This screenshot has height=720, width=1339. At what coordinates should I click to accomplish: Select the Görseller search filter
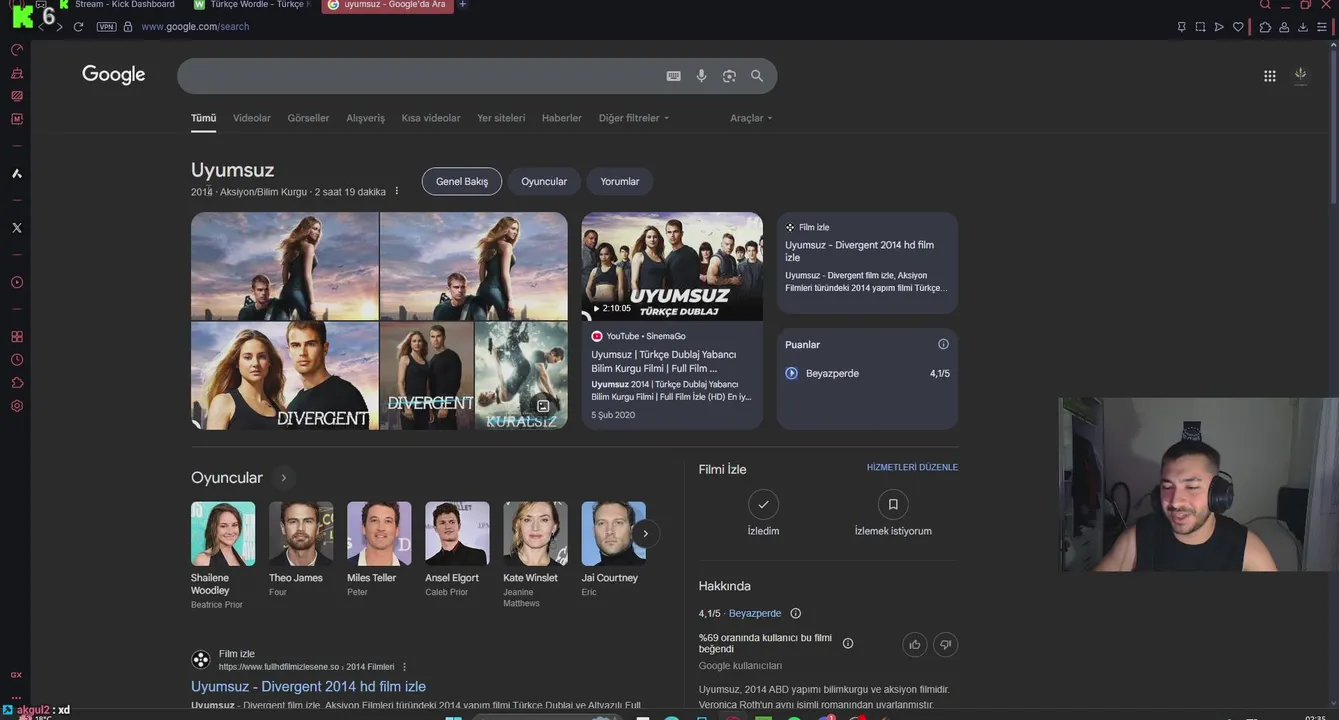tap(308, 118)
